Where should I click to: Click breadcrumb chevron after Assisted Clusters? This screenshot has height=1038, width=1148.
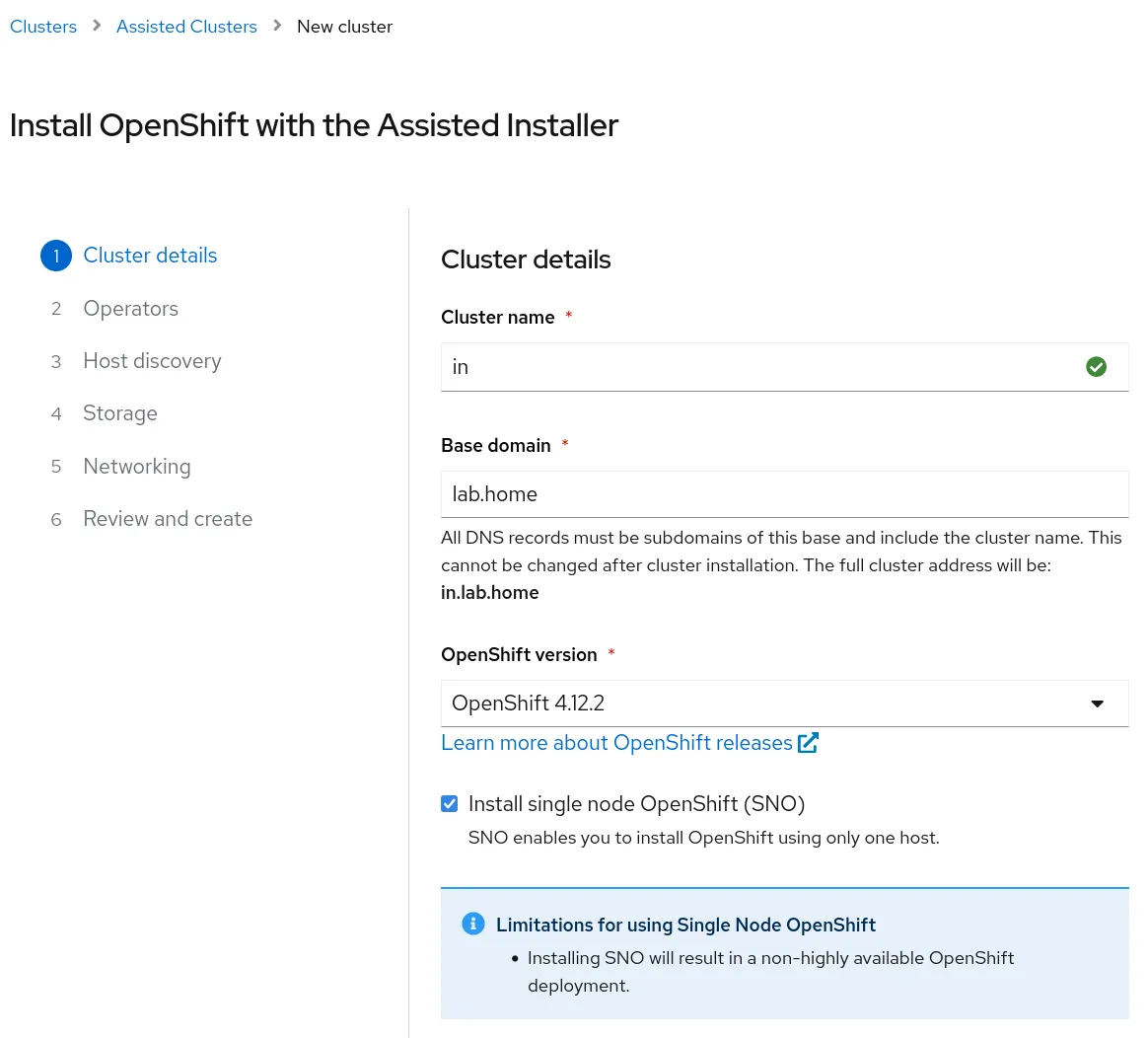point(277,26)
